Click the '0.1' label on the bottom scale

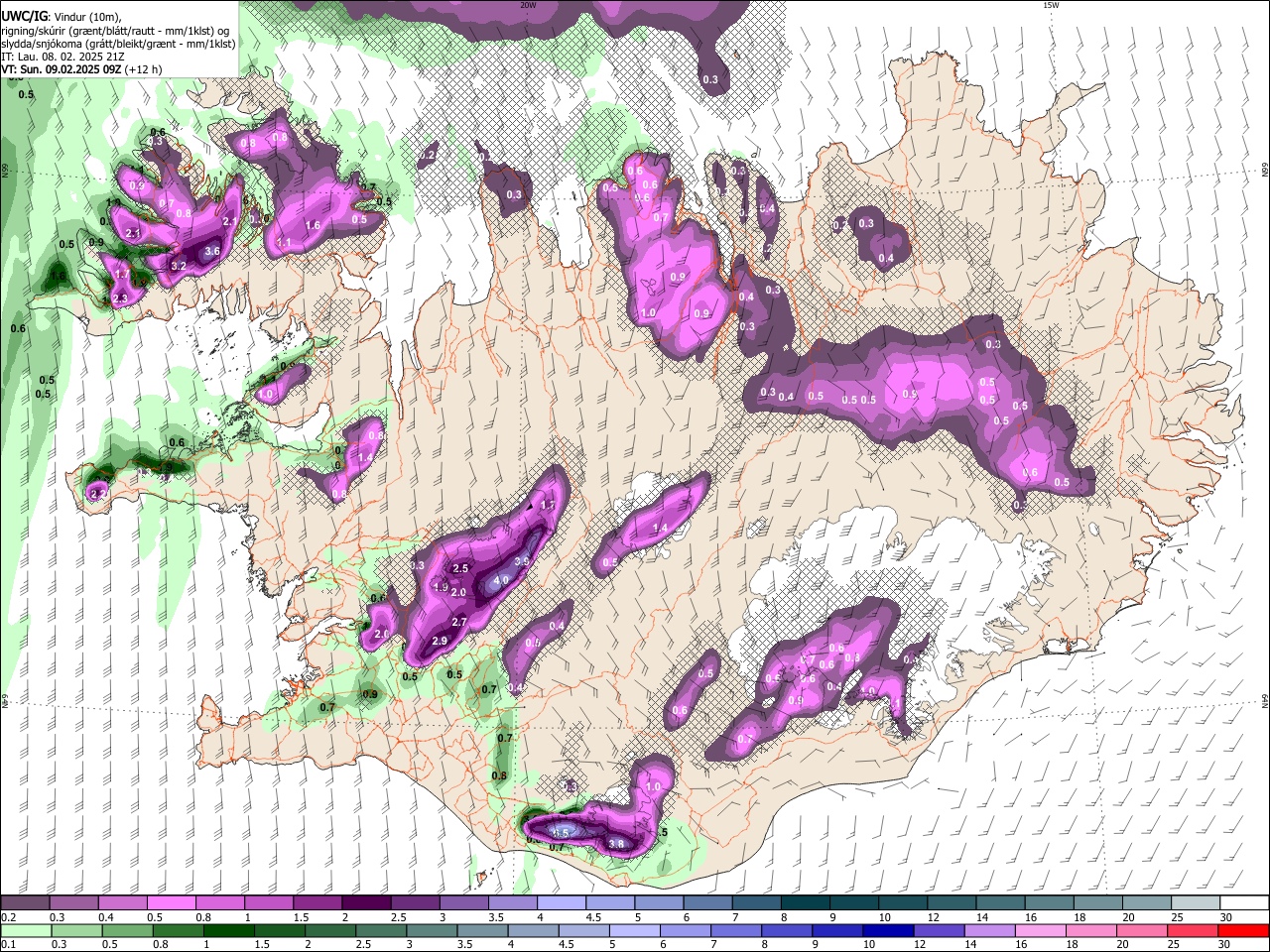click(8, 944)
